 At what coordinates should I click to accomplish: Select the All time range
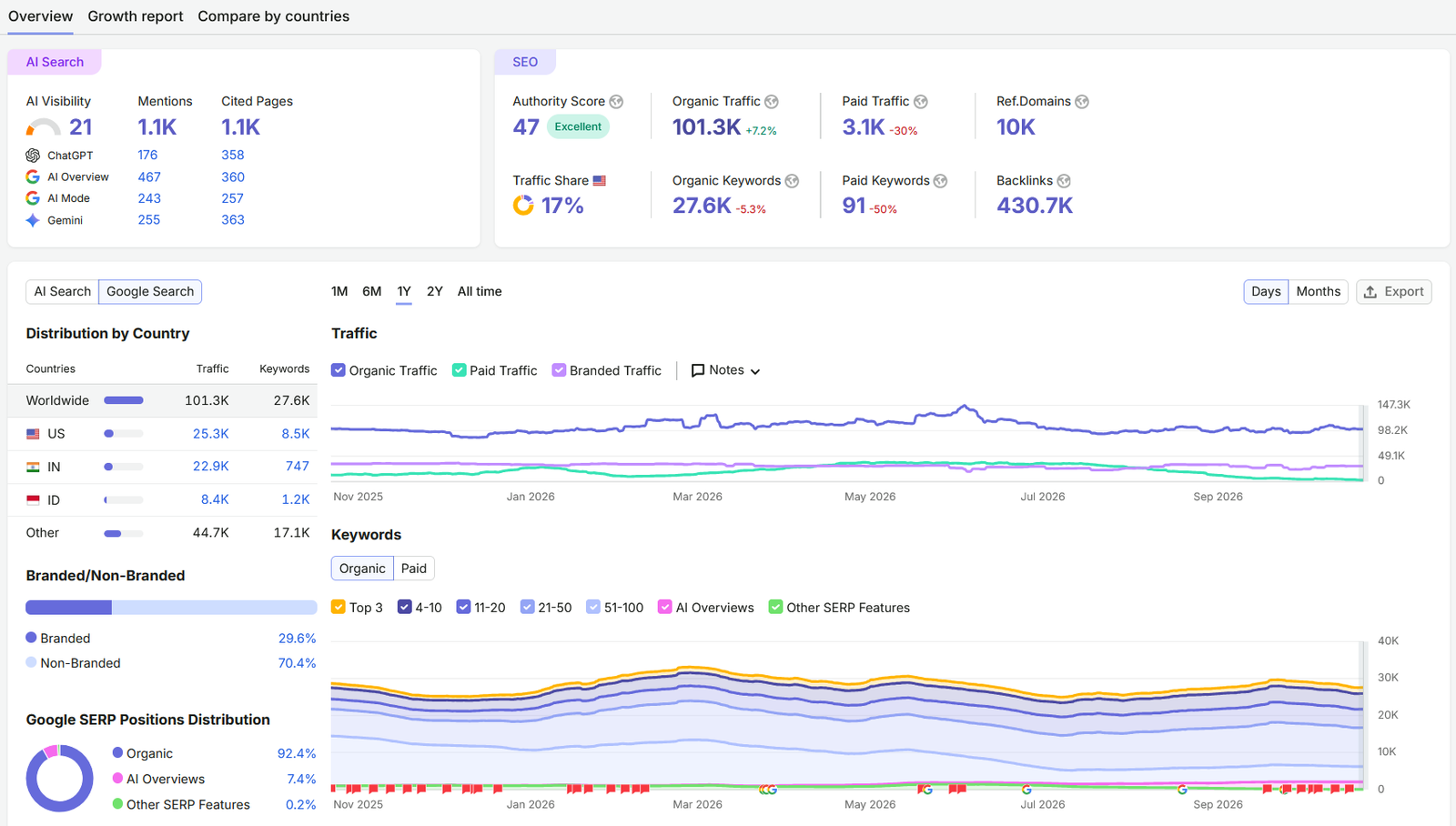pyautogui.click(x=480, y=292)
